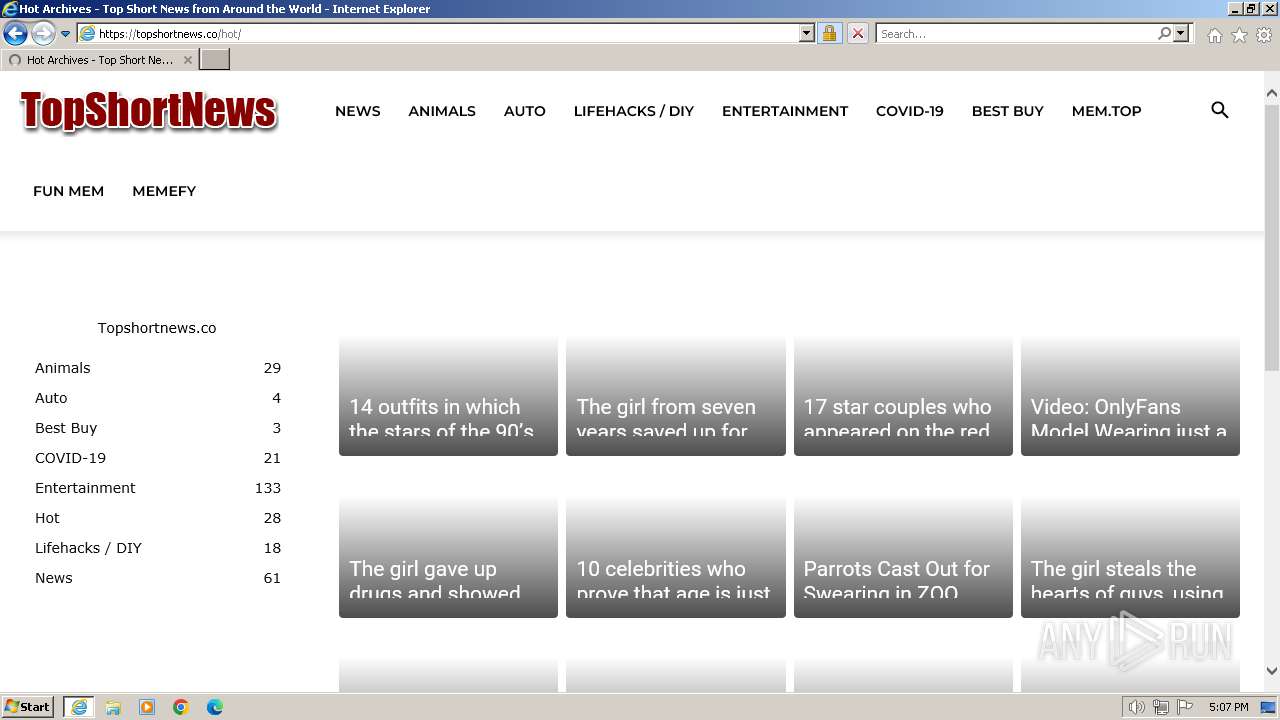The width and height of the screenshot is (1280, 720).
Task: Select the Best Buy category in sidebar
Action: point(66,428)
